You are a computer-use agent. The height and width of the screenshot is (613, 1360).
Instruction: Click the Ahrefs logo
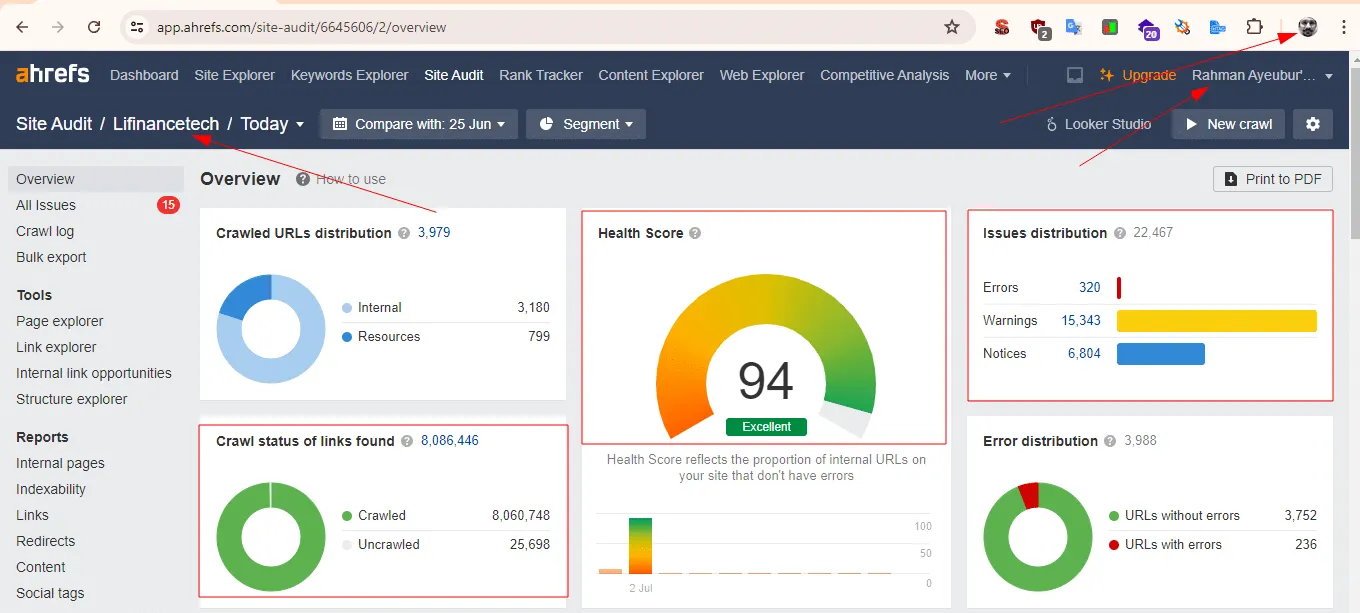(53, 74)
